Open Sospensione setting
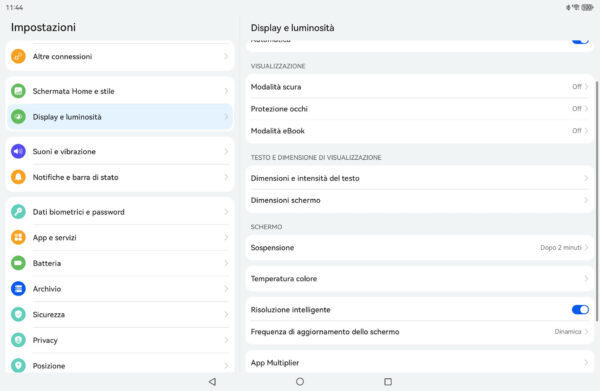The image size is (600, 391). coord(419,248)
